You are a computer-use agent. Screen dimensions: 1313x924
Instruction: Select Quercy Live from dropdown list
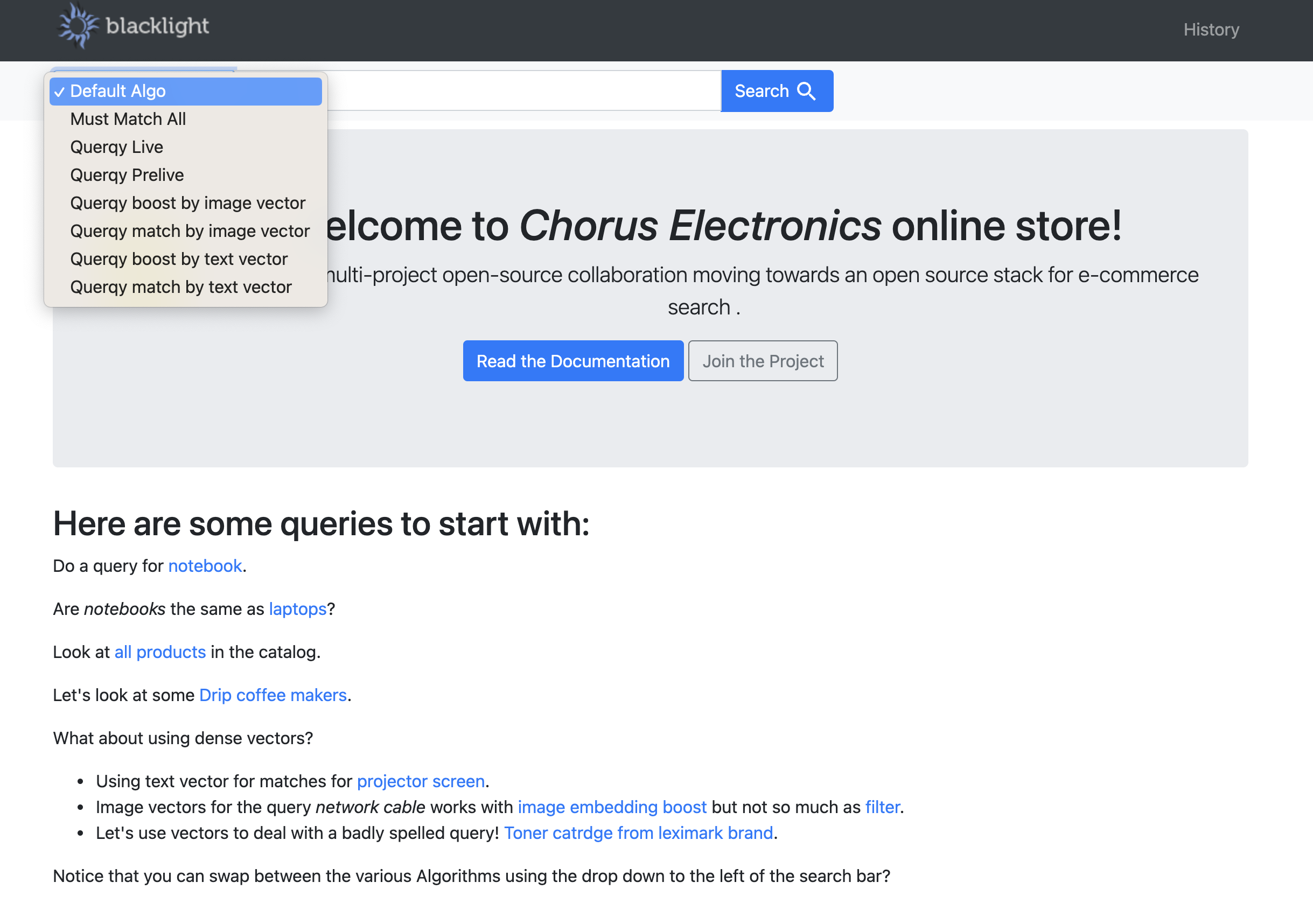click(x=117, y=146)
